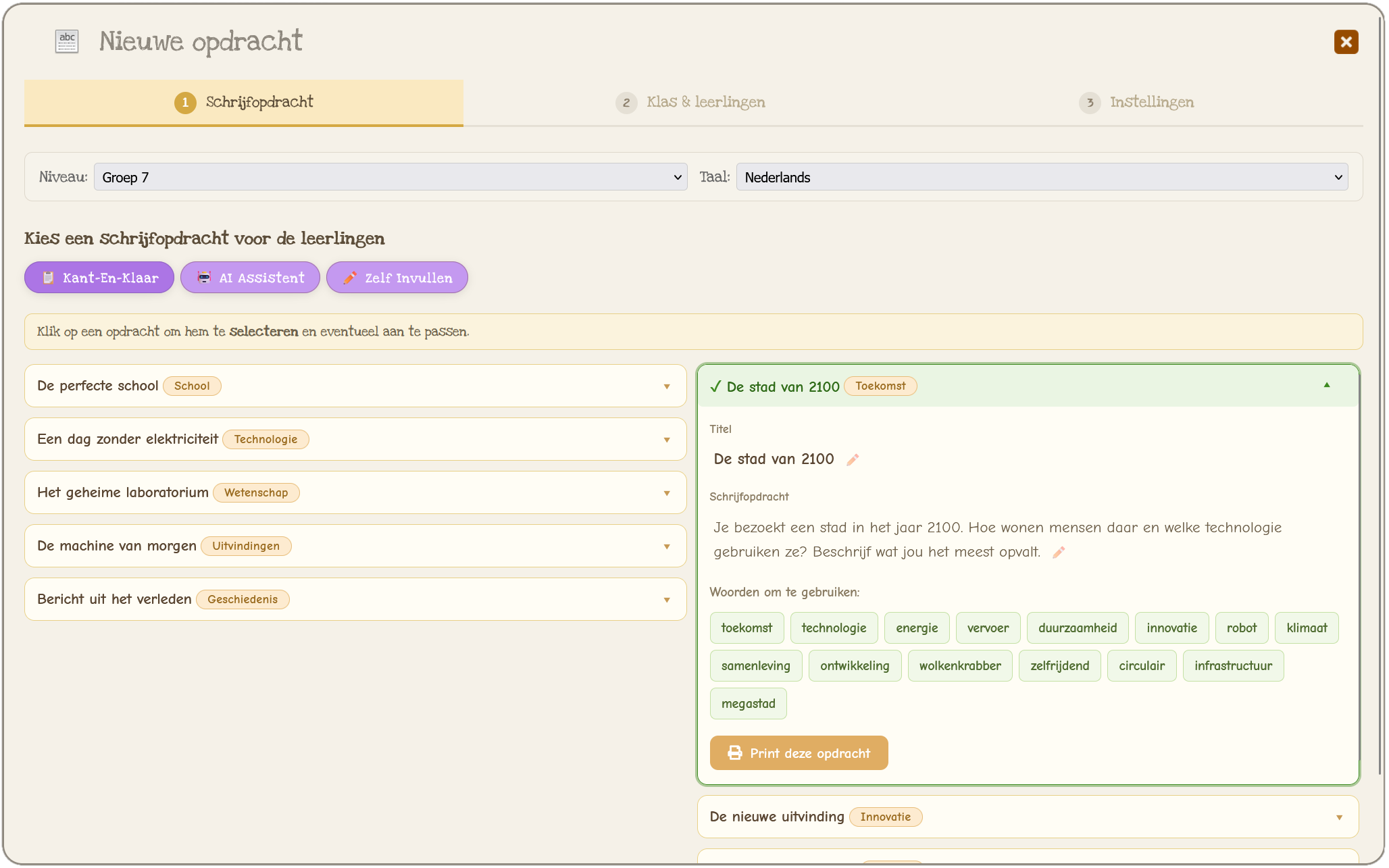Click the word chip energie
1389x868 pixels.
(x=917, y=628)
